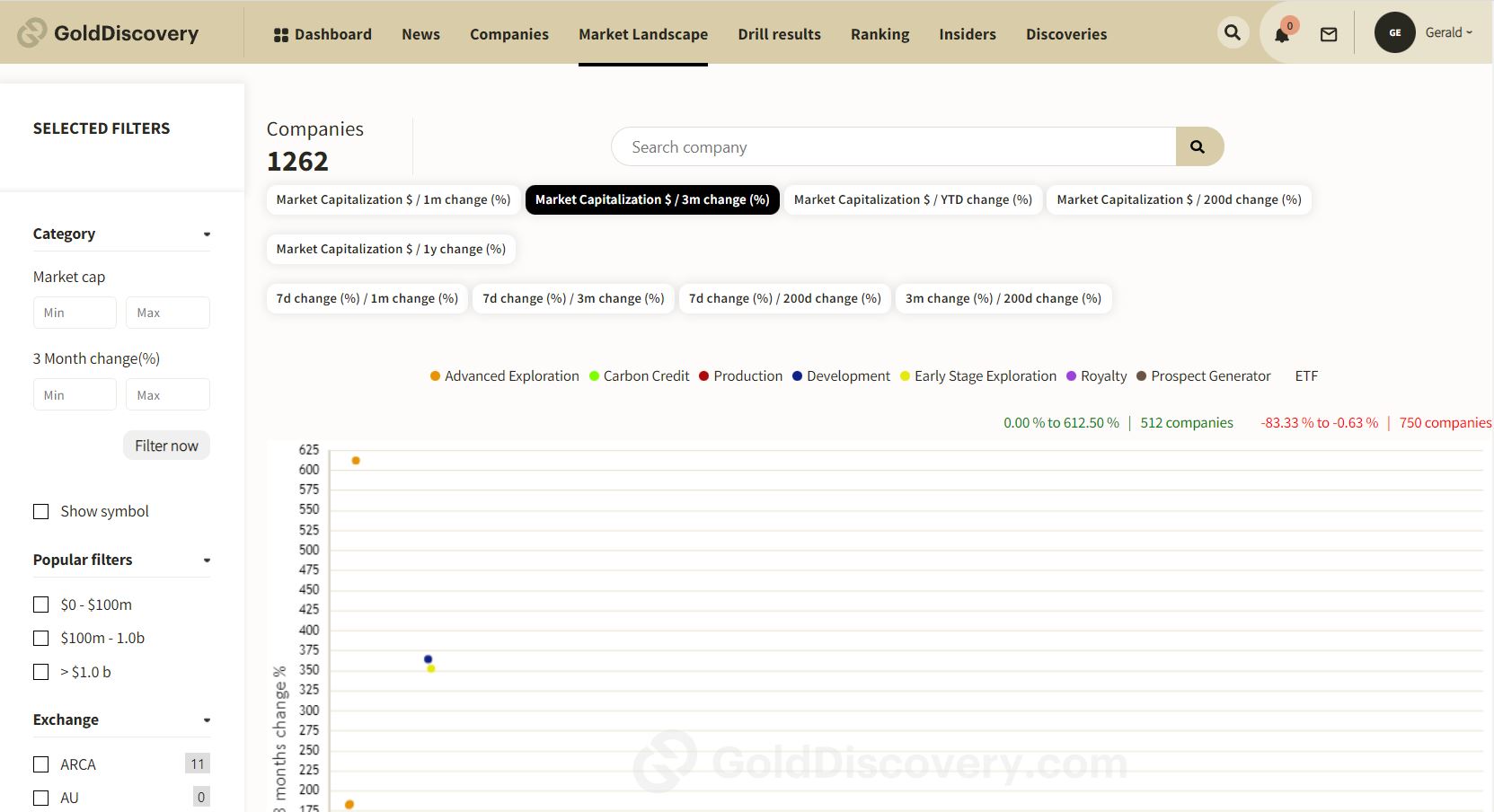Toggle Production legend swatch

click(704, 376)
